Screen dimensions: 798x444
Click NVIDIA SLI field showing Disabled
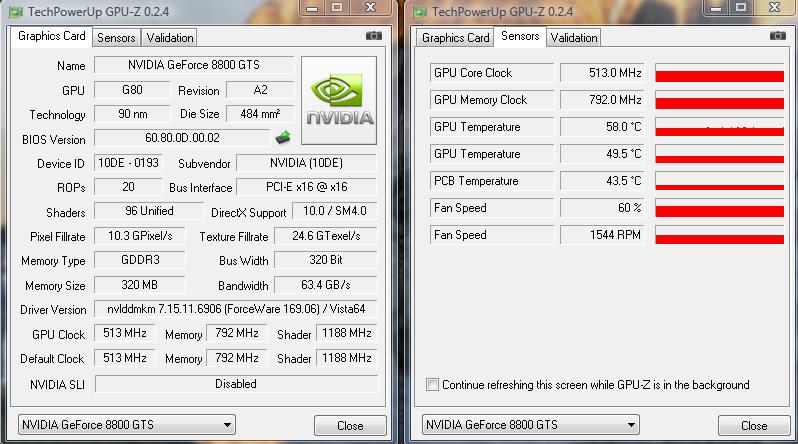pos(236,383)
